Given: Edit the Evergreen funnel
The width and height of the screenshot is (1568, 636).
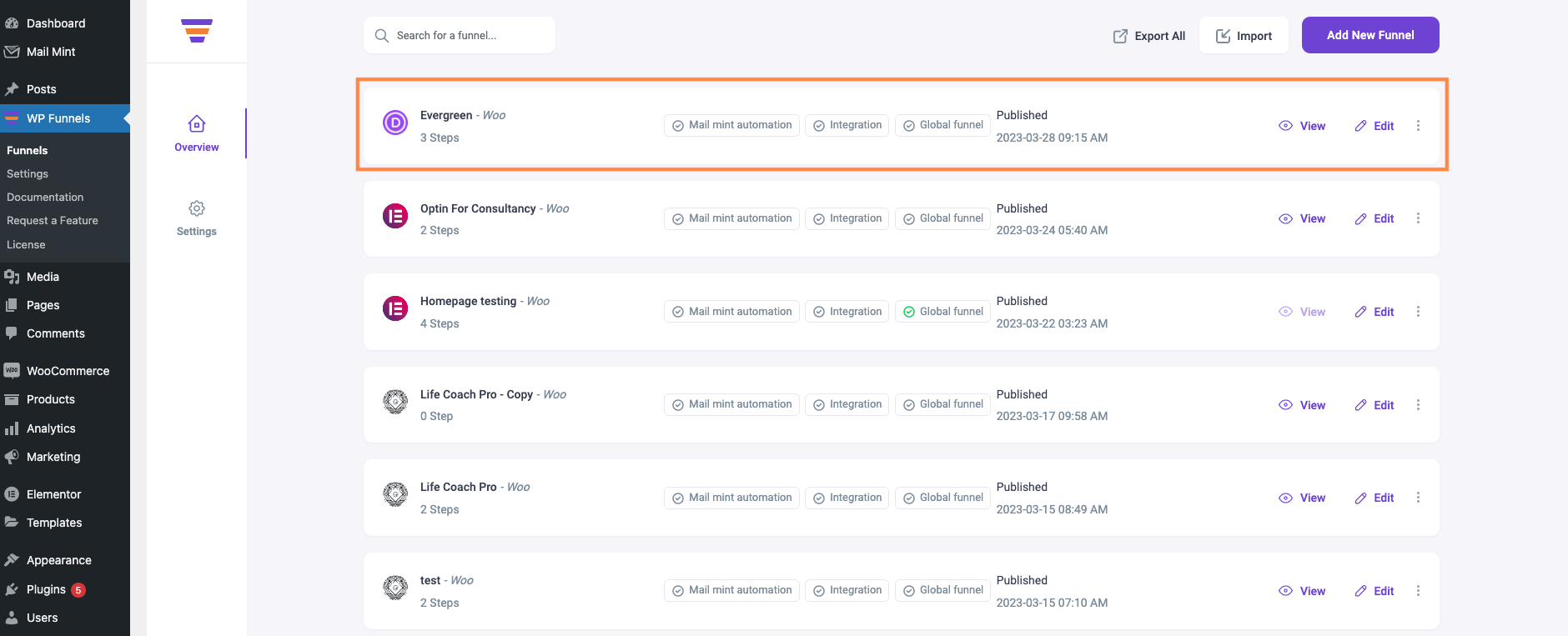Looking at the screenshot, I should (x=1375, y=126).
